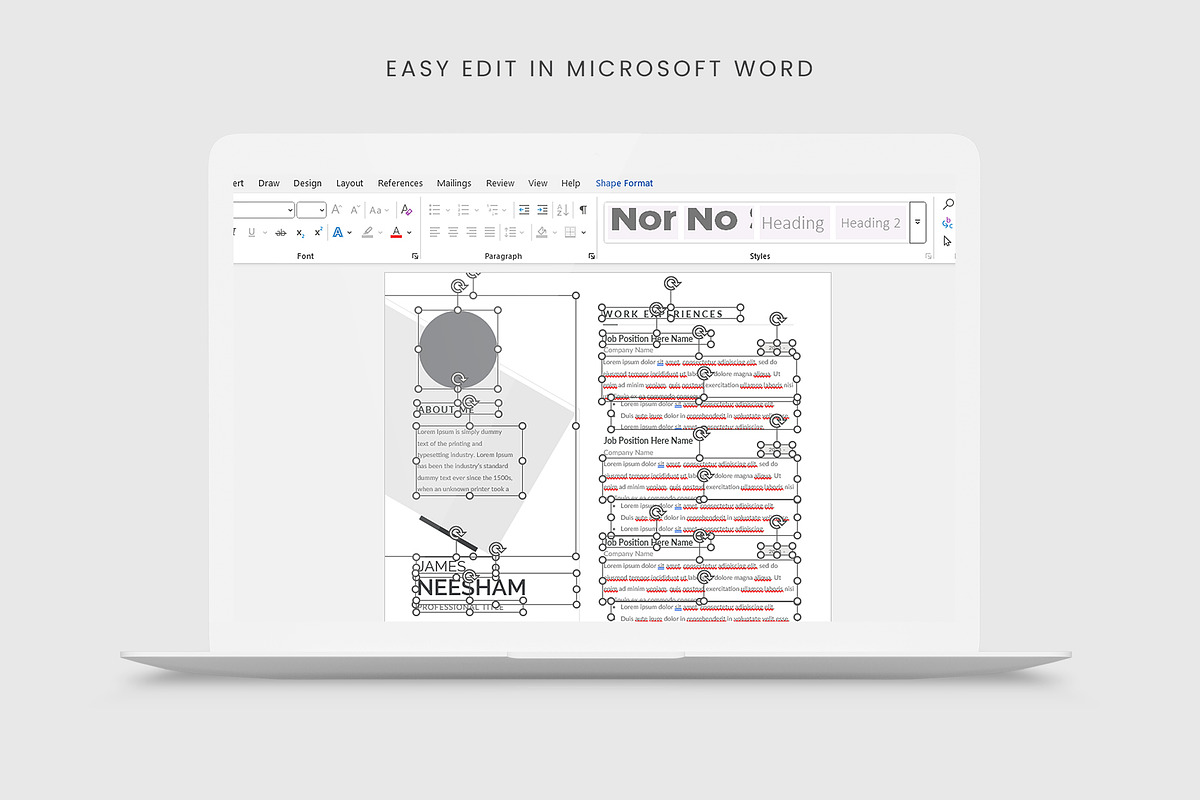Image resolution: width=1200 pixels, height=800 pixels.
Task: Align text right
Action: [471, 232]
